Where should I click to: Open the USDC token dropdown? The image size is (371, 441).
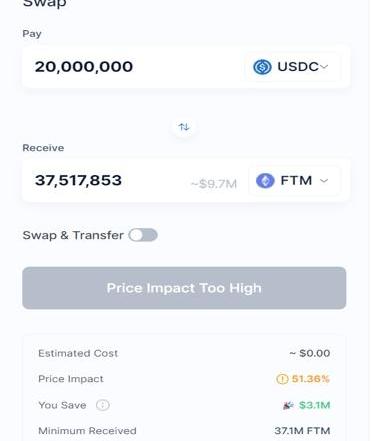pos(293,67)
